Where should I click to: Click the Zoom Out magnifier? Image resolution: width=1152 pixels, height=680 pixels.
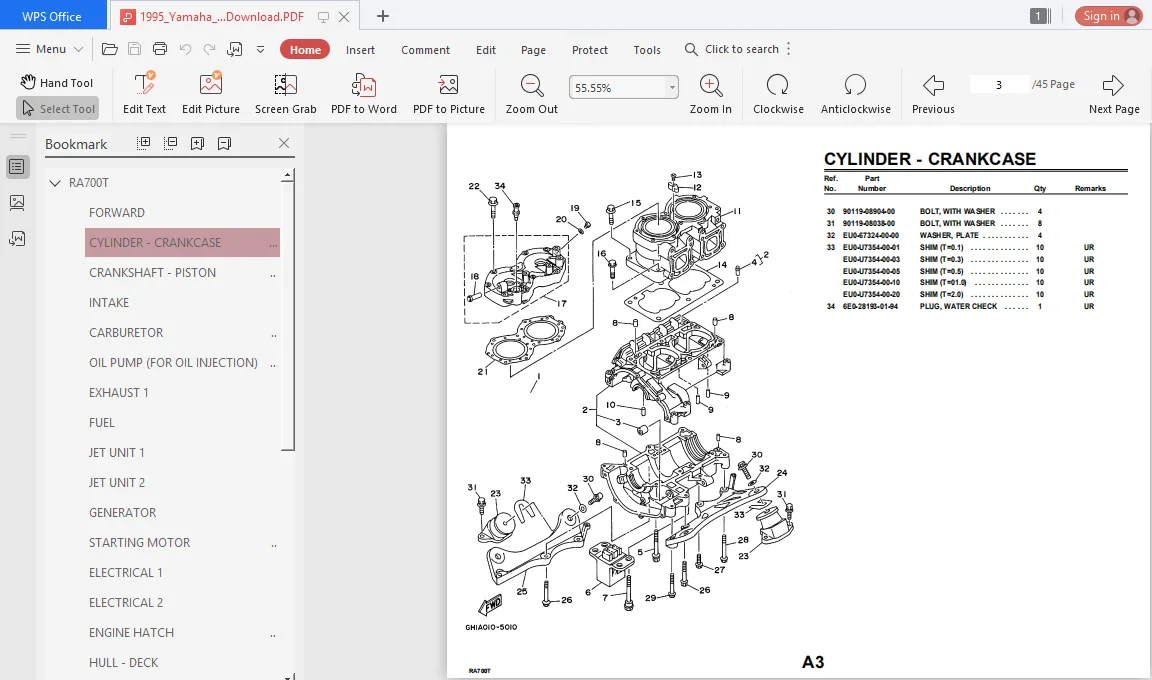pos(532,93)
